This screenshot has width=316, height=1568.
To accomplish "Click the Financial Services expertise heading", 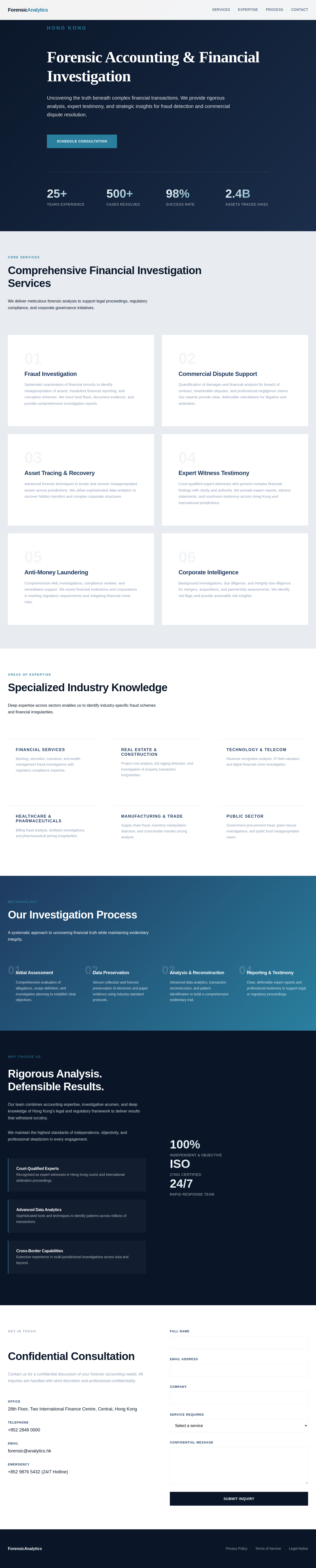I will coord(40,750).
